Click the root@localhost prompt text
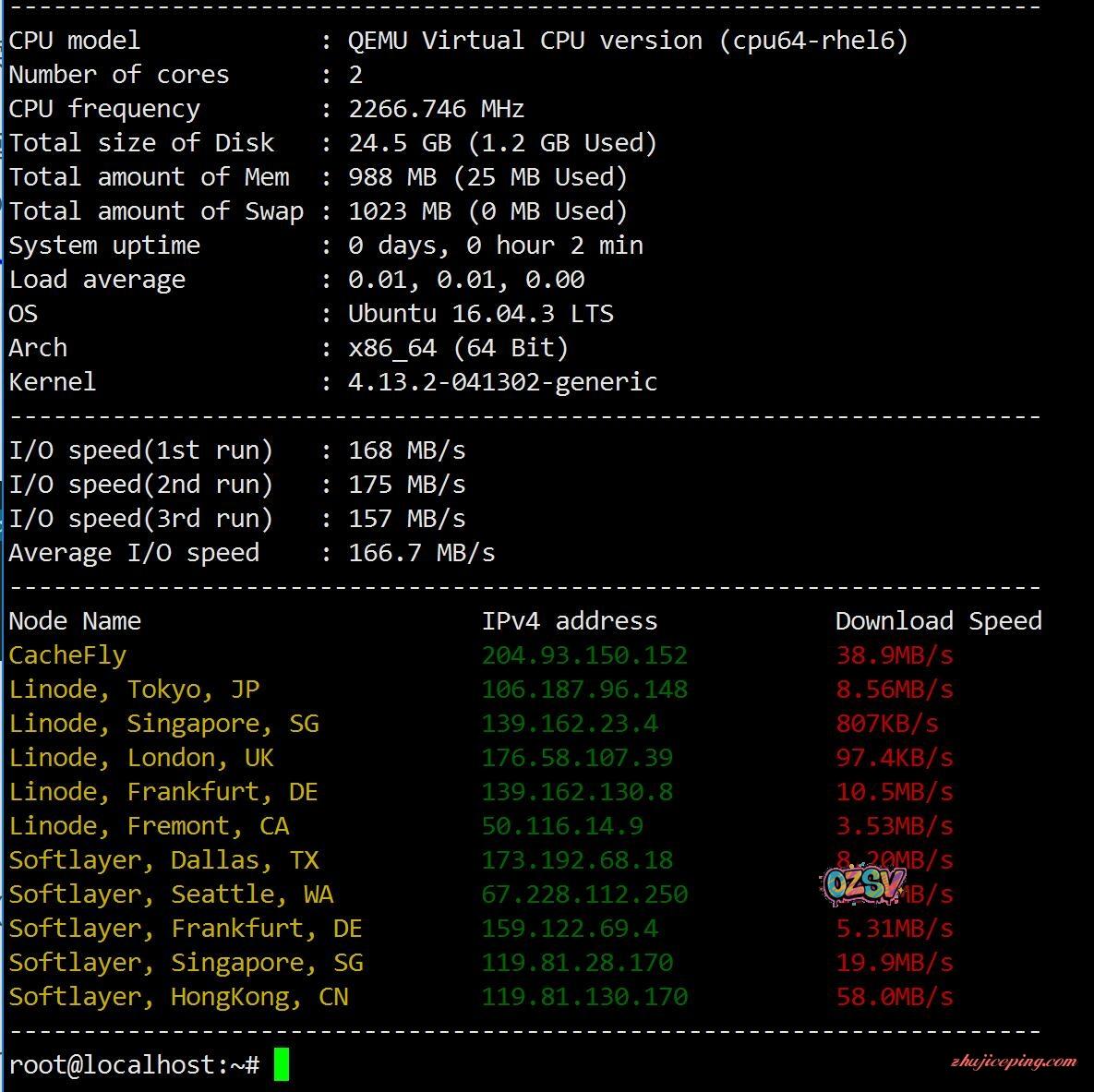Image resolution: width=1094 pixels, height=1092 pixels. [133, 1065]
